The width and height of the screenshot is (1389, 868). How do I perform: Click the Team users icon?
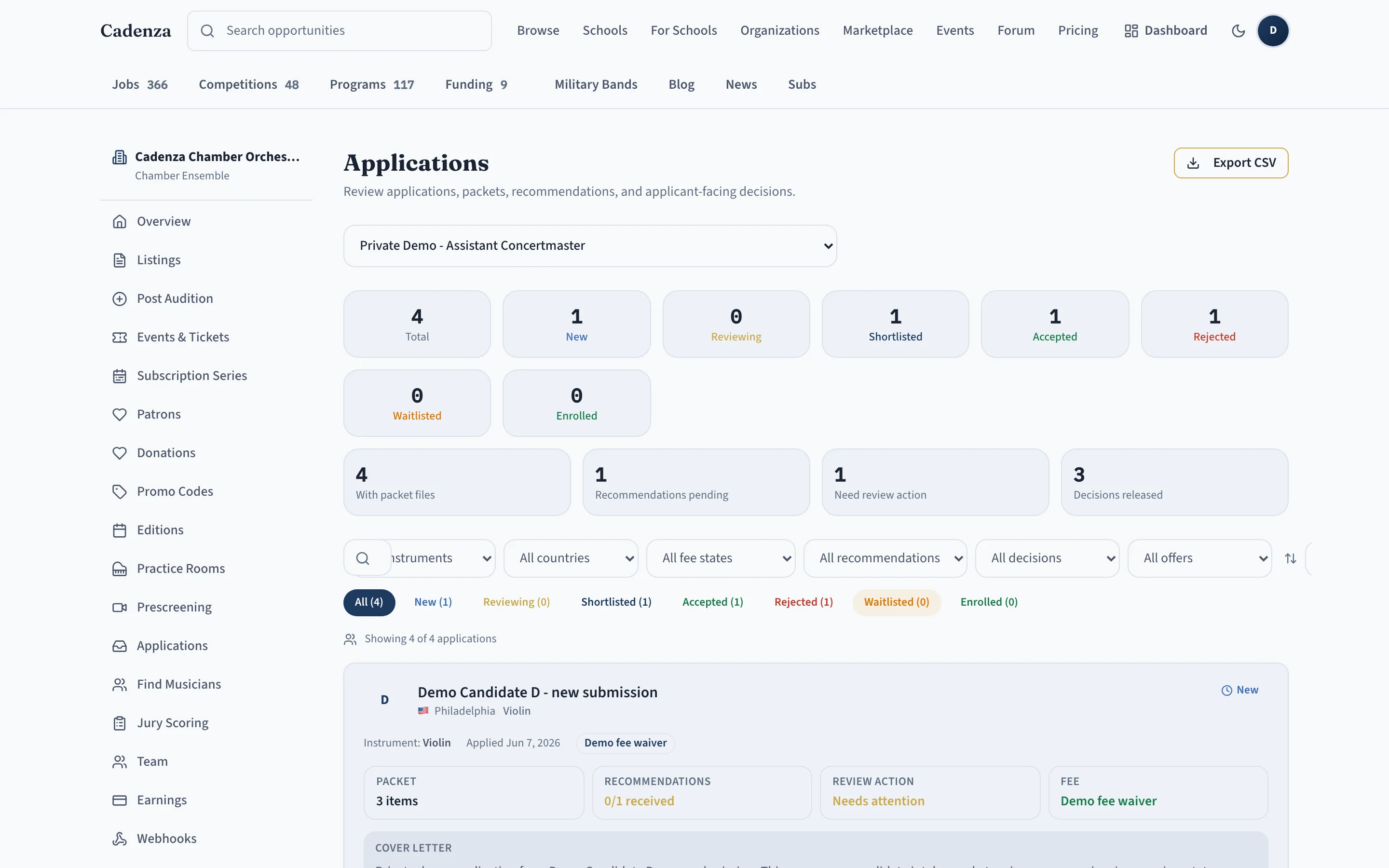point(120,762)
